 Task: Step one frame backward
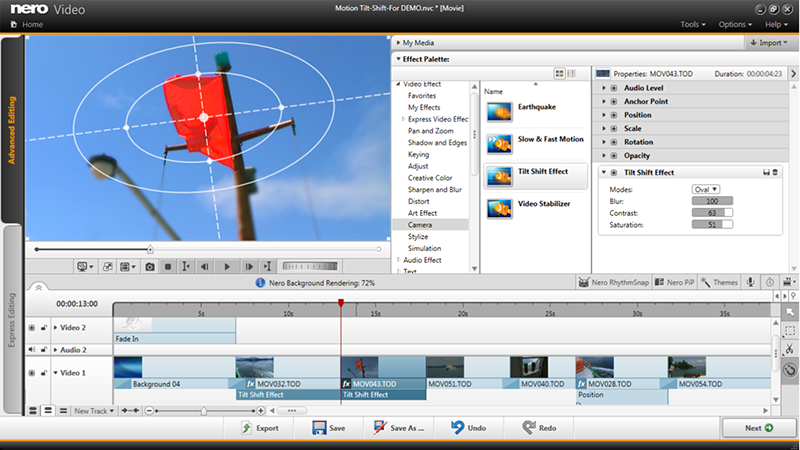205,266
